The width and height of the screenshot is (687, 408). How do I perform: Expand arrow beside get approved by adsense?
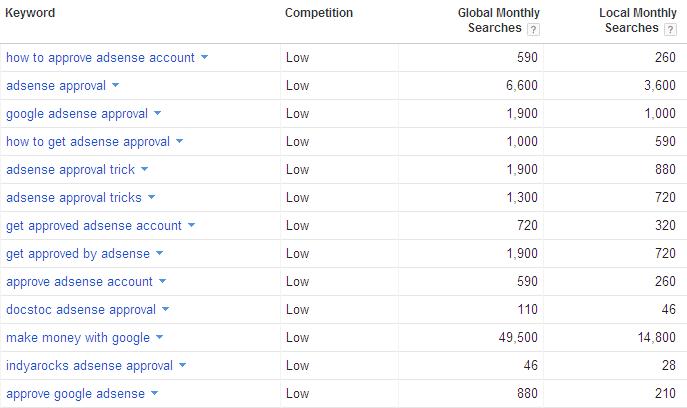click(159, 253)
